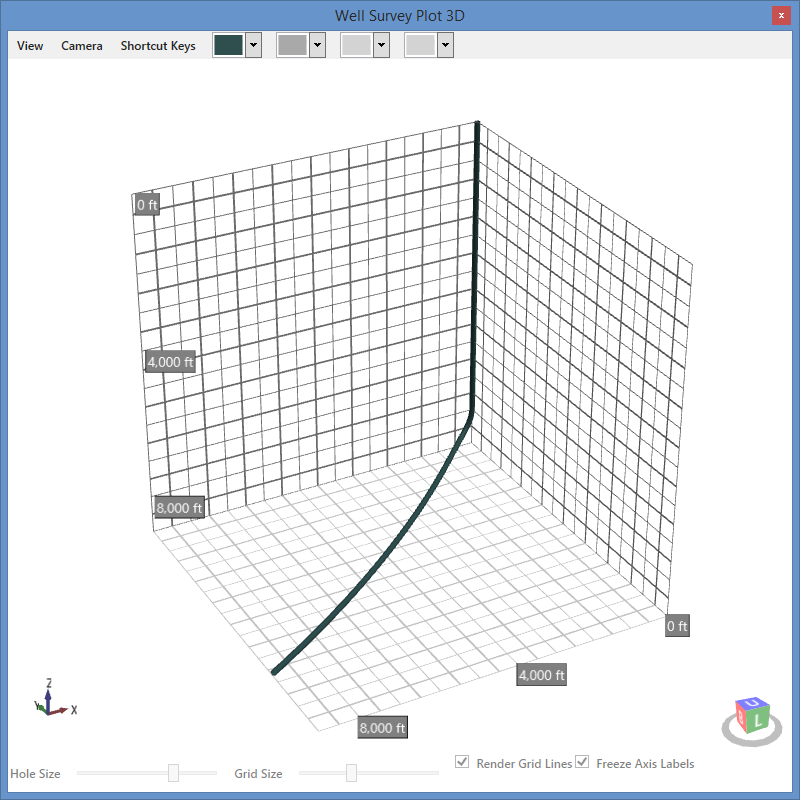Open the Shortcut Keys menu
Image resolution: width=800 pixels, height=800 pixels.
coord(158,46)
